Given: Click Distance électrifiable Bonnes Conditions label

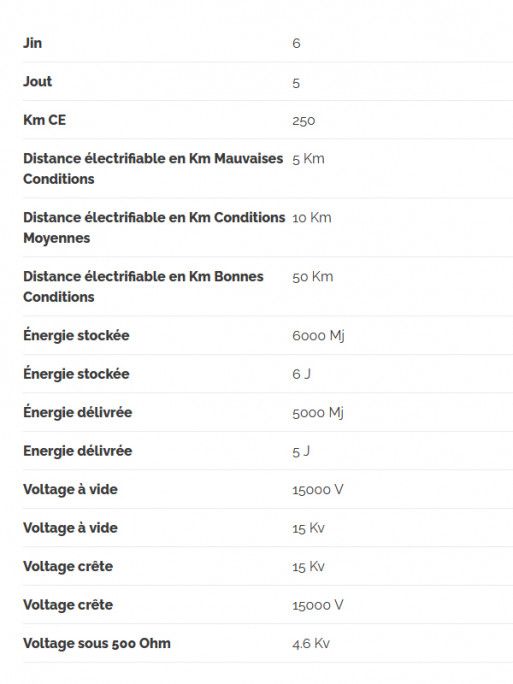Looking at the screenshot, I should click(143, 286).
